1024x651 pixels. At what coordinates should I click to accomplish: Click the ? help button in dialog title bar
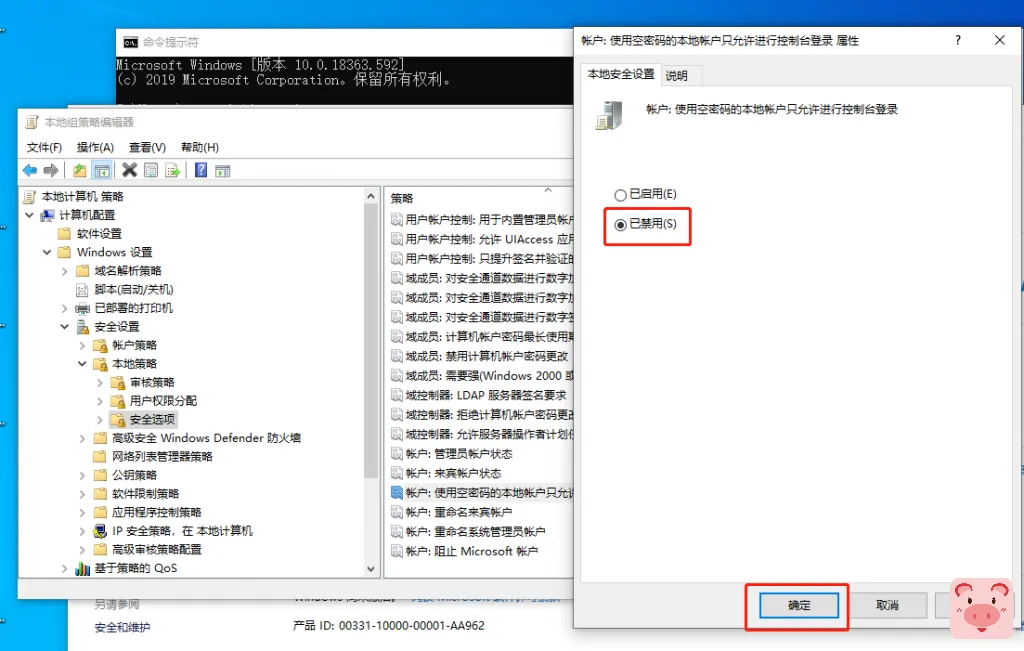click(x=957, y=40)
